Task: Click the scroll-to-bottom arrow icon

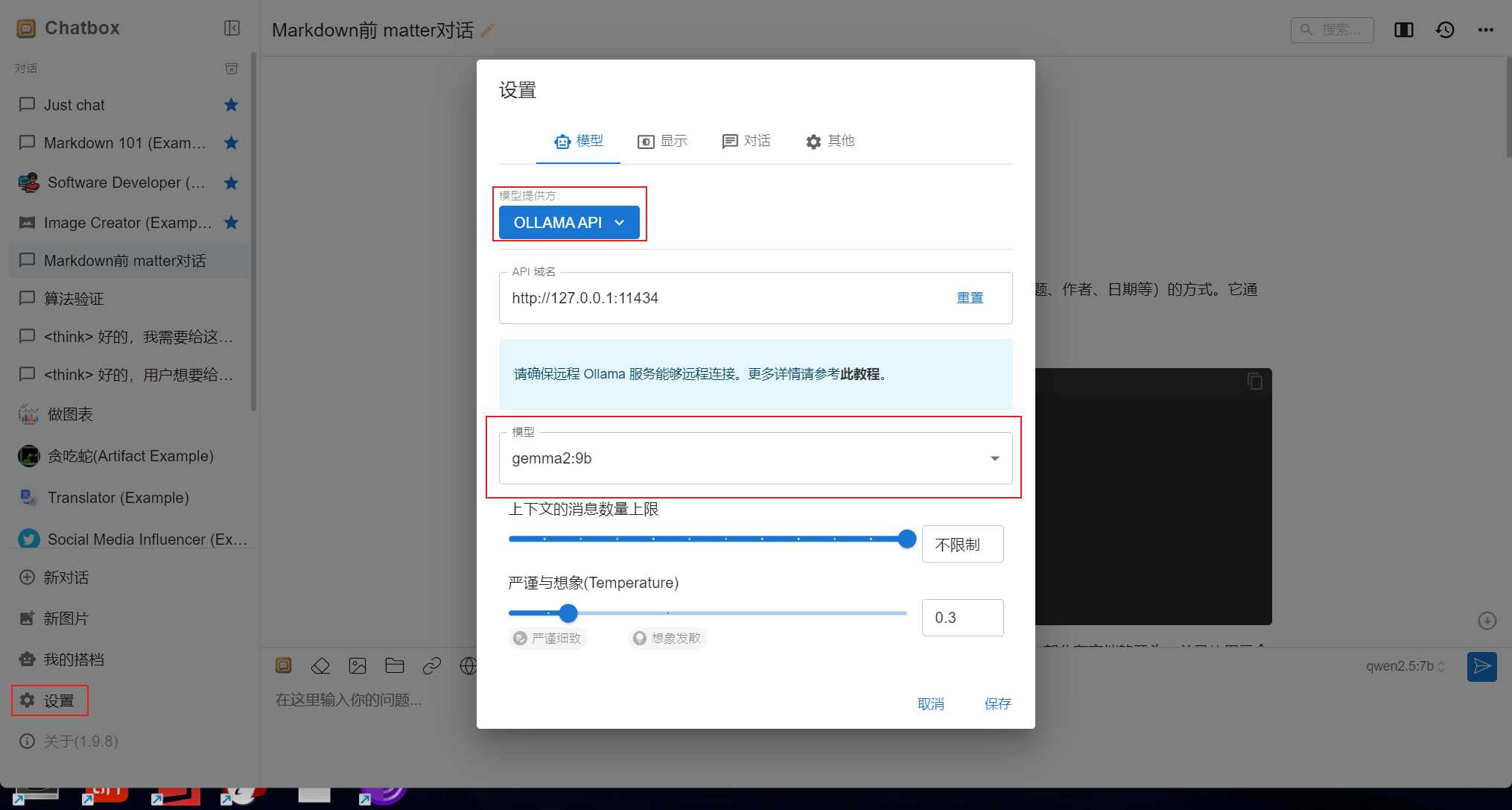Action: [1487, 621]
